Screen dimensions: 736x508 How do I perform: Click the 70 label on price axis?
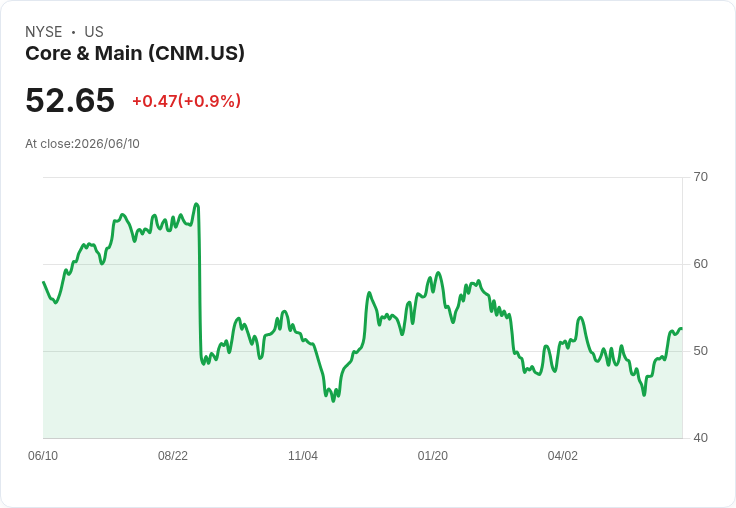click(x=700, y=177)
